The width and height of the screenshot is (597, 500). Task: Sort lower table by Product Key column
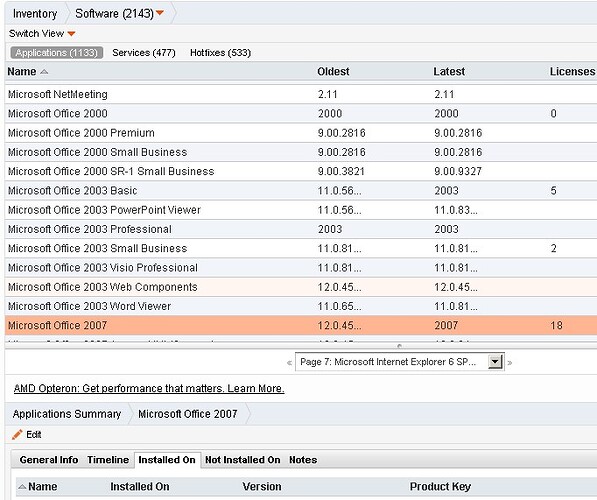(441, 487)
